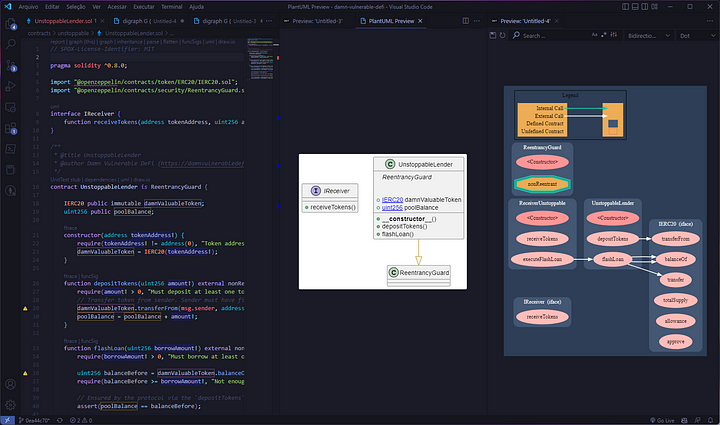The height and width of the screenshot is (425, 720).
Task: Open the Terminal menu
Action: pos(172,7)
